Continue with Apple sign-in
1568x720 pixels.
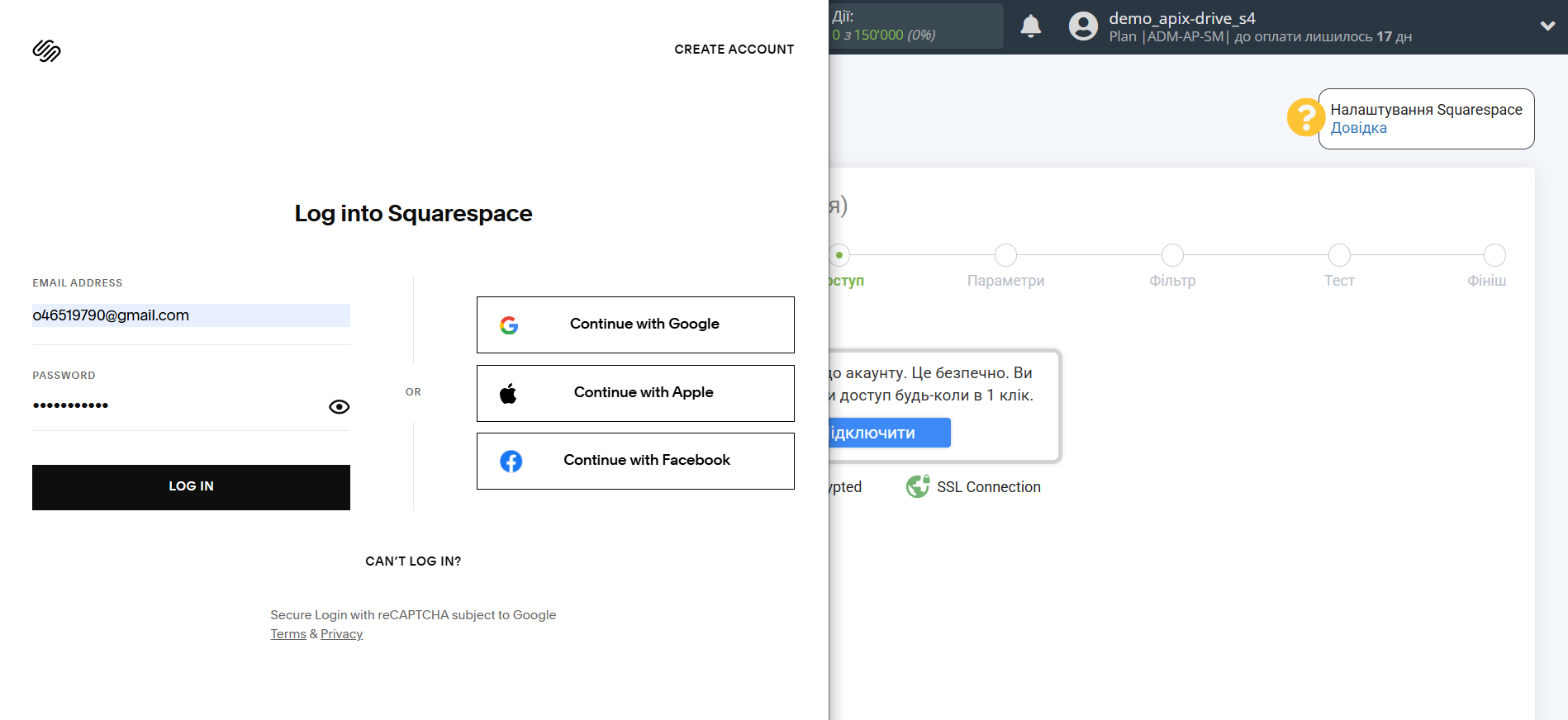635,393
